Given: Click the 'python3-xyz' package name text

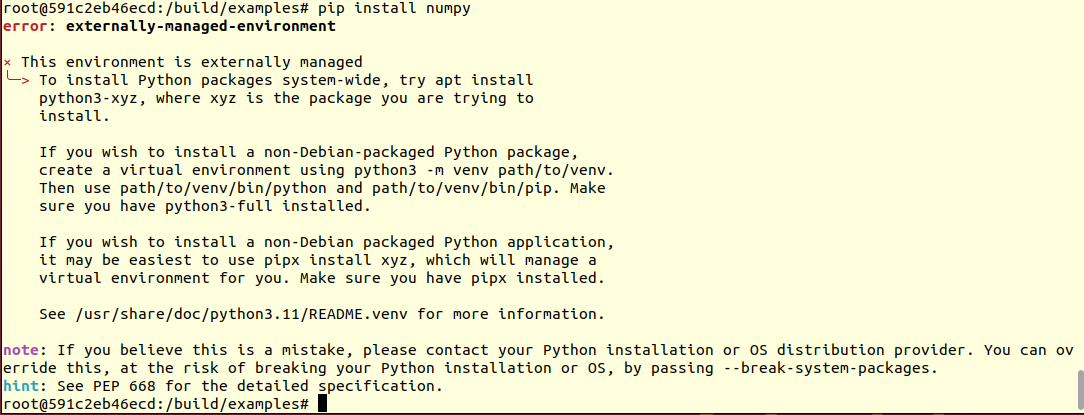Looking at the screenshot, I should click(x=88, y=98).
